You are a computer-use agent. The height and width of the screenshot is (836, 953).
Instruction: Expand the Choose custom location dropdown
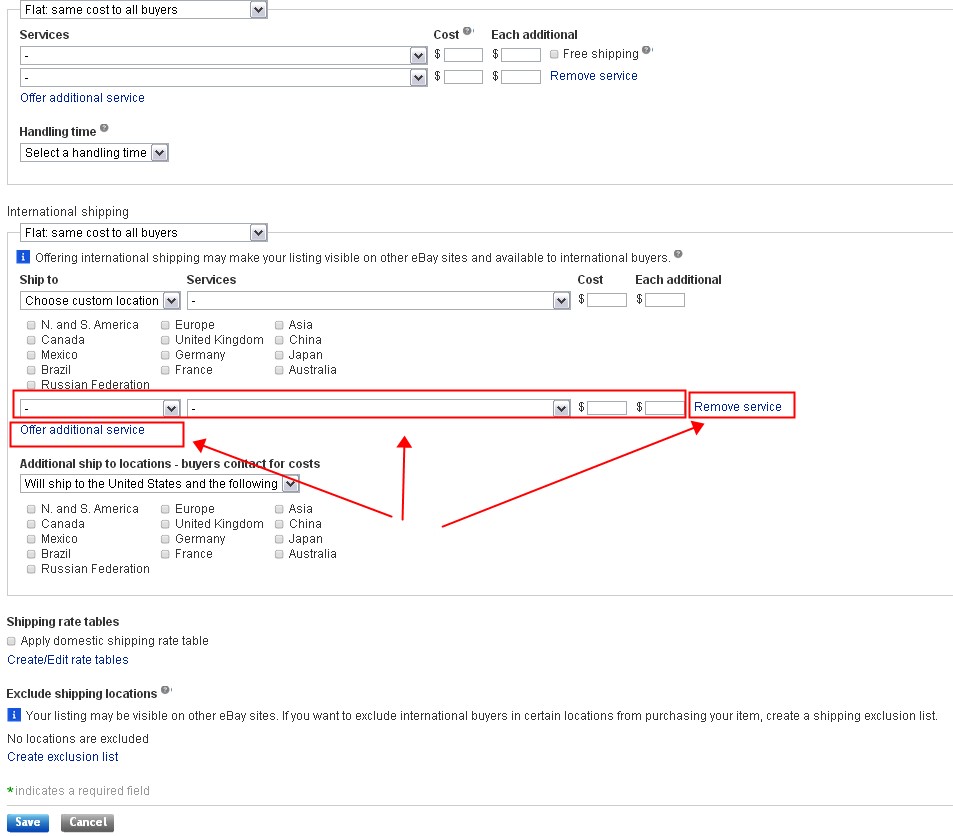tap(100, 300)
